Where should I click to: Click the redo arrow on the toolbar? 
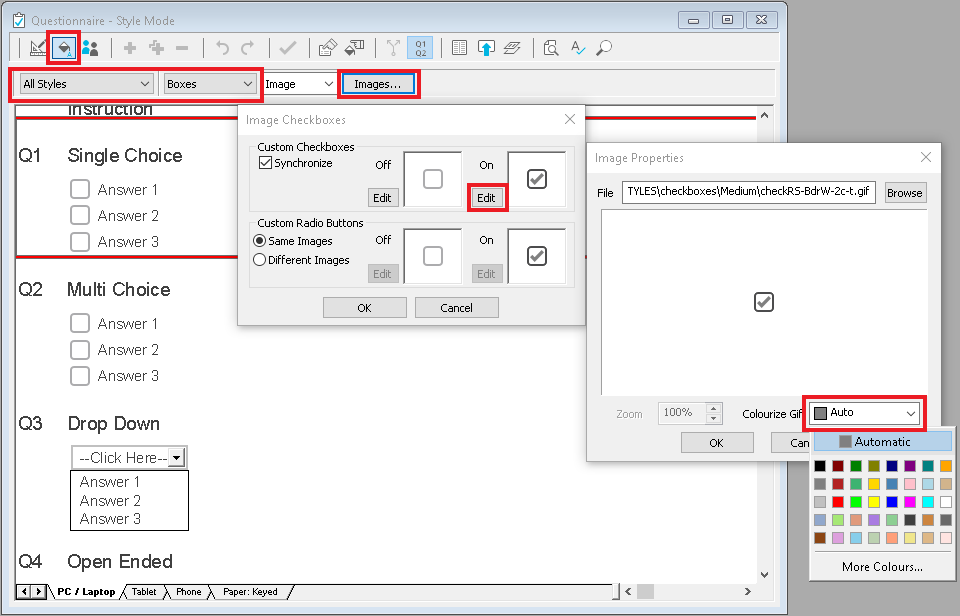point(249,47)
